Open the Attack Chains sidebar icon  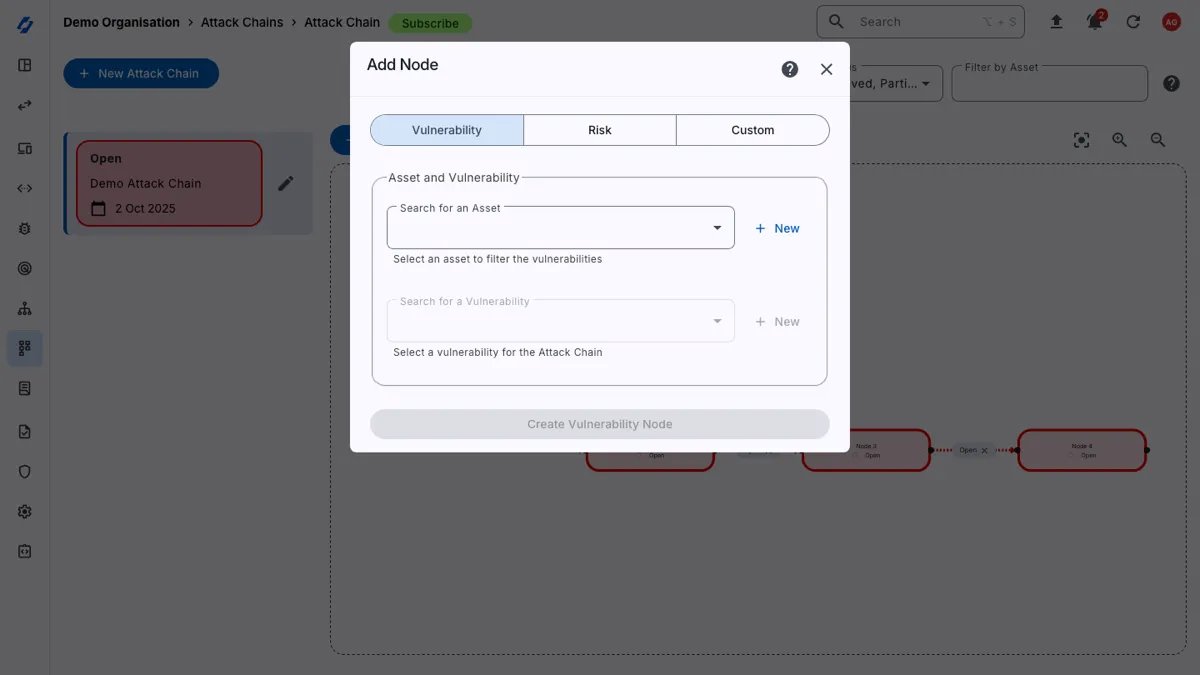pyautogui.click(x=24, y=348)
